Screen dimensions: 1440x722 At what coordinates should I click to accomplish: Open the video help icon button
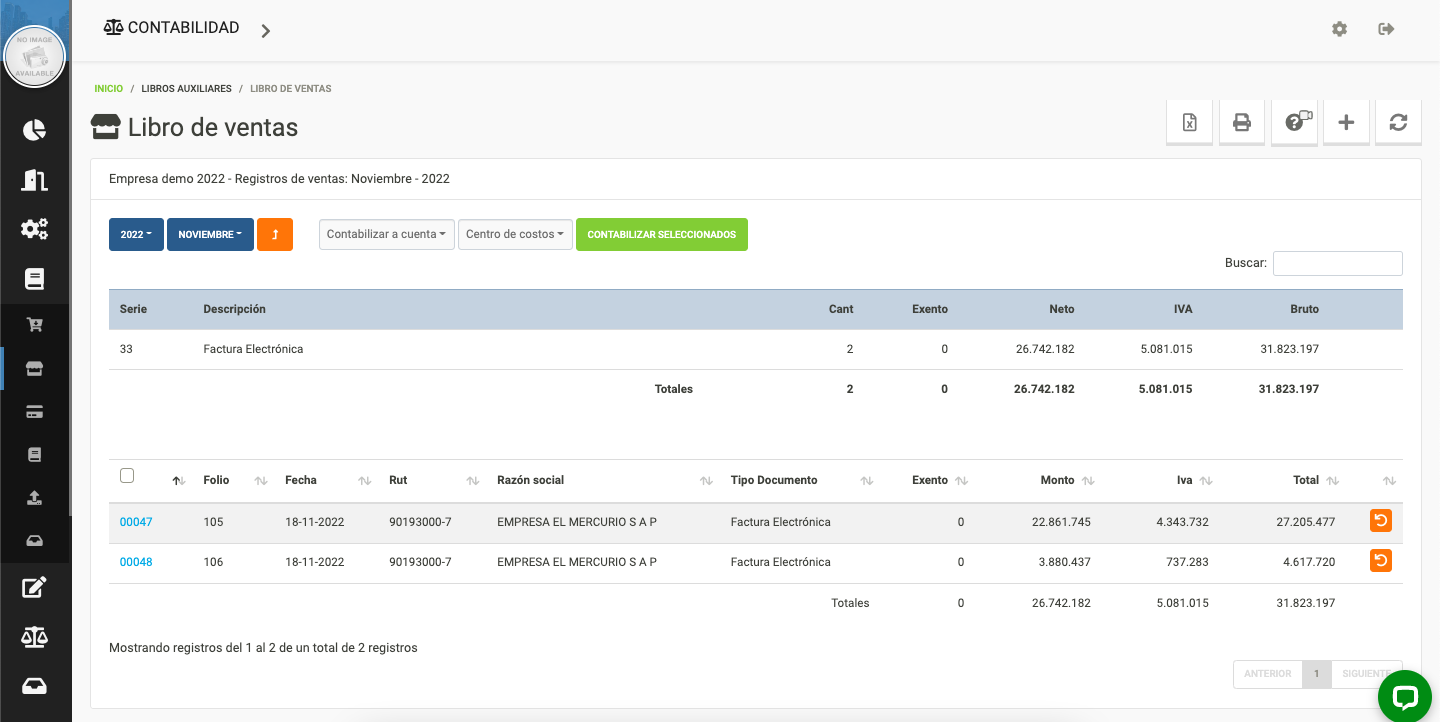[x=1294, y=123]
